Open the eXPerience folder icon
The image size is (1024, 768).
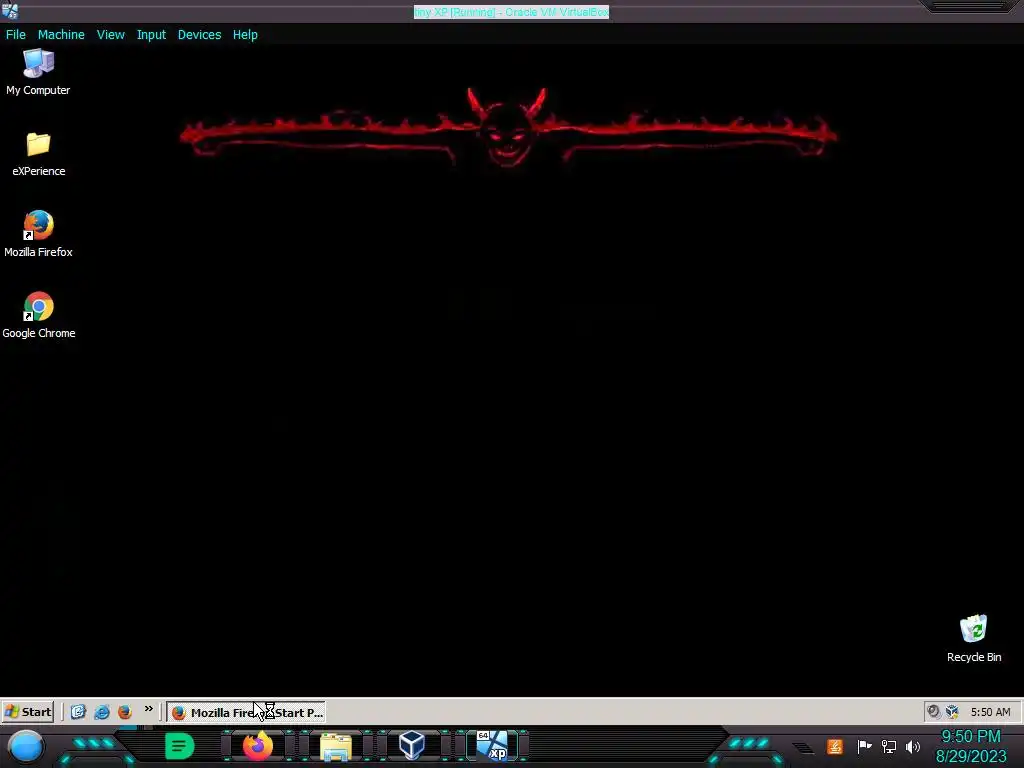(39, 154)
